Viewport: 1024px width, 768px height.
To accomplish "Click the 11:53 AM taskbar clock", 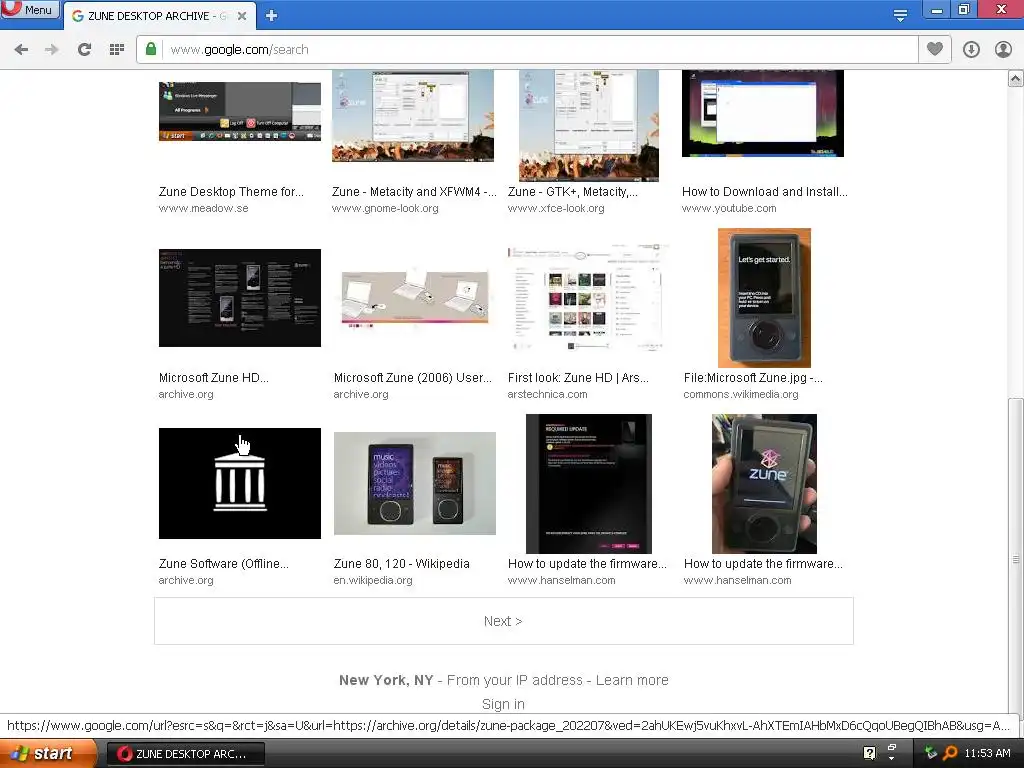I will 987,753.
